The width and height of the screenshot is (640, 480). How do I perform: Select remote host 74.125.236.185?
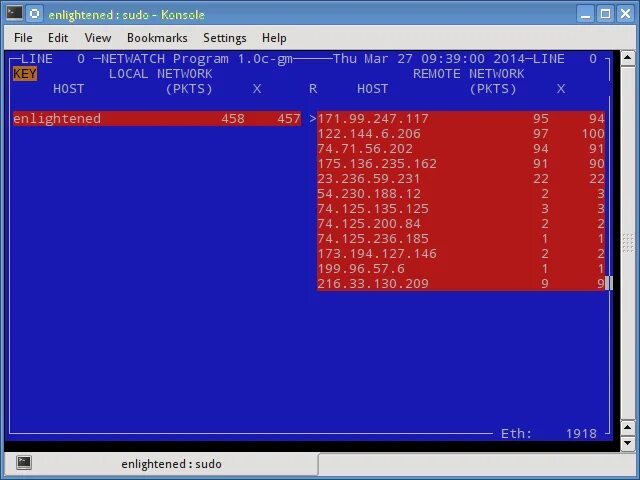click(x=461, y=239)
